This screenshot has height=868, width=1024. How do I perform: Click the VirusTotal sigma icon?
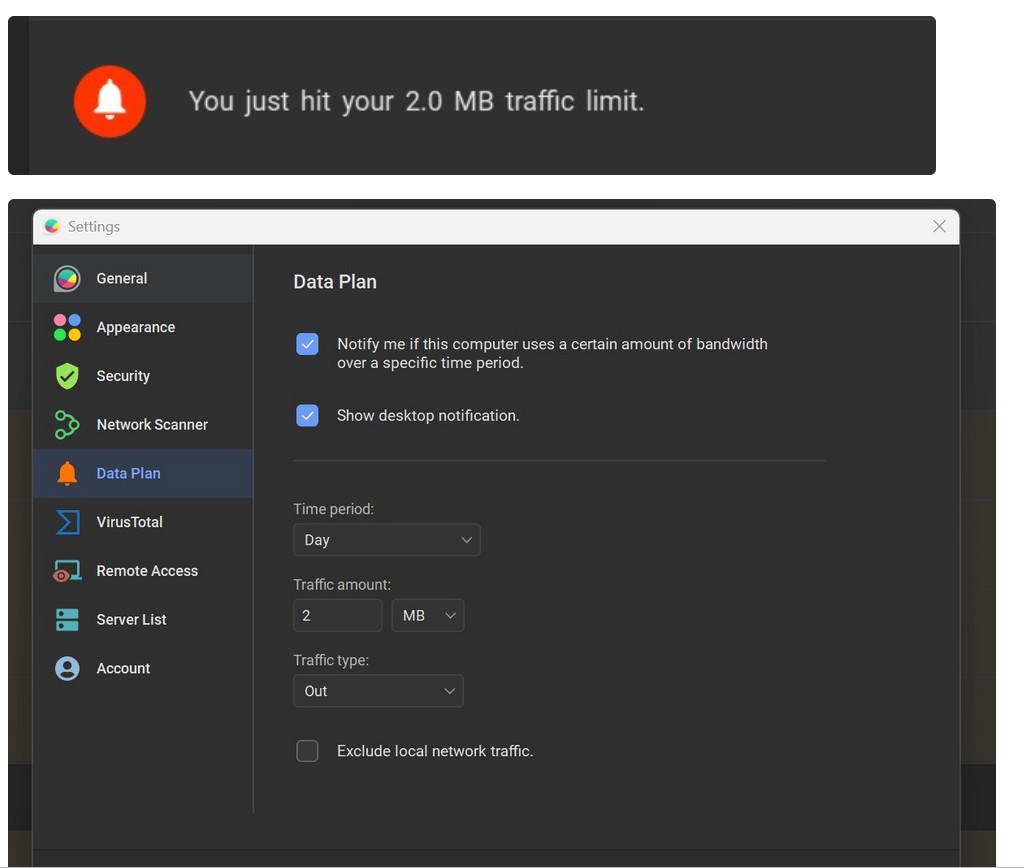click(67, 522)
